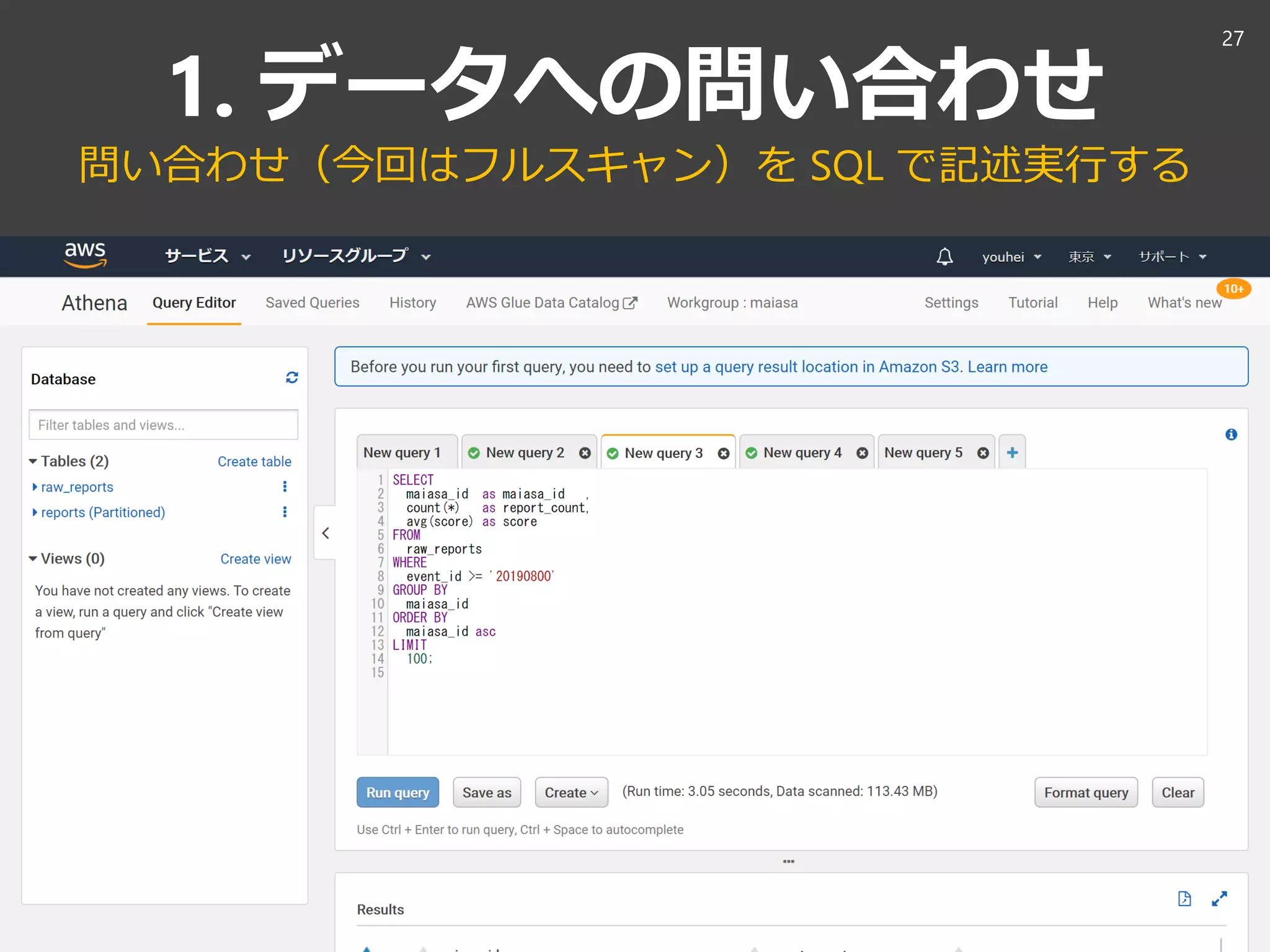Close New query 5 tab
The image size is (1270, 952).
coord(983,453)
